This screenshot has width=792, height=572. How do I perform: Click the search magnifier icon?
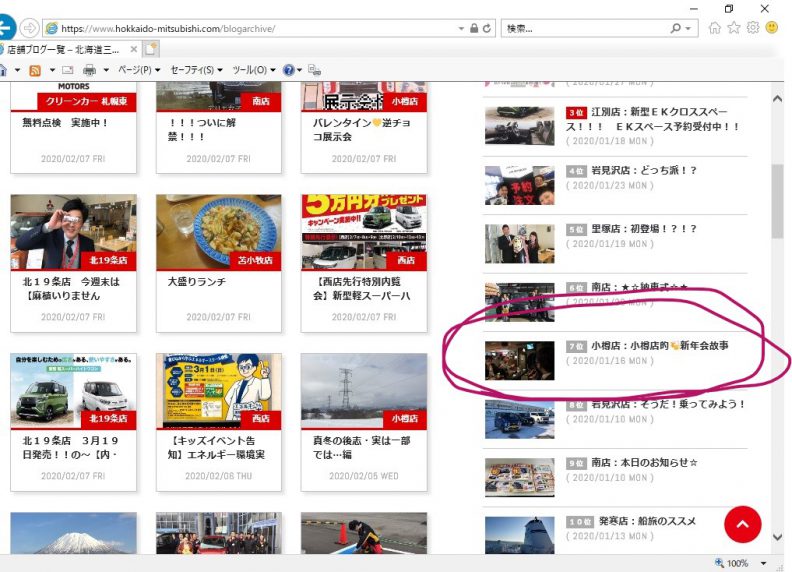click(675, 28)
